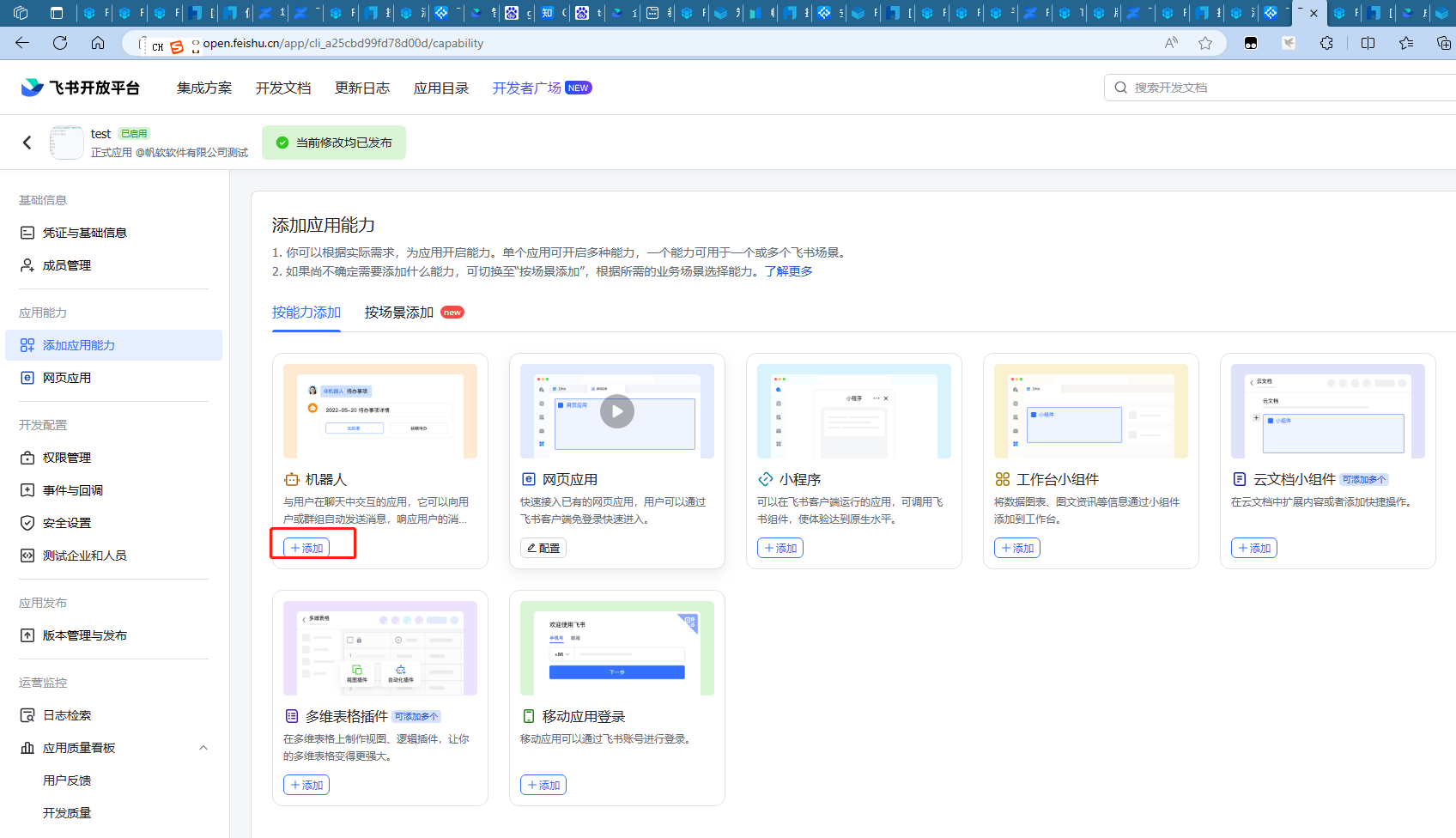The image size is (1456, 838).
Task: Go to browser home icon
Action: point(98,43)
